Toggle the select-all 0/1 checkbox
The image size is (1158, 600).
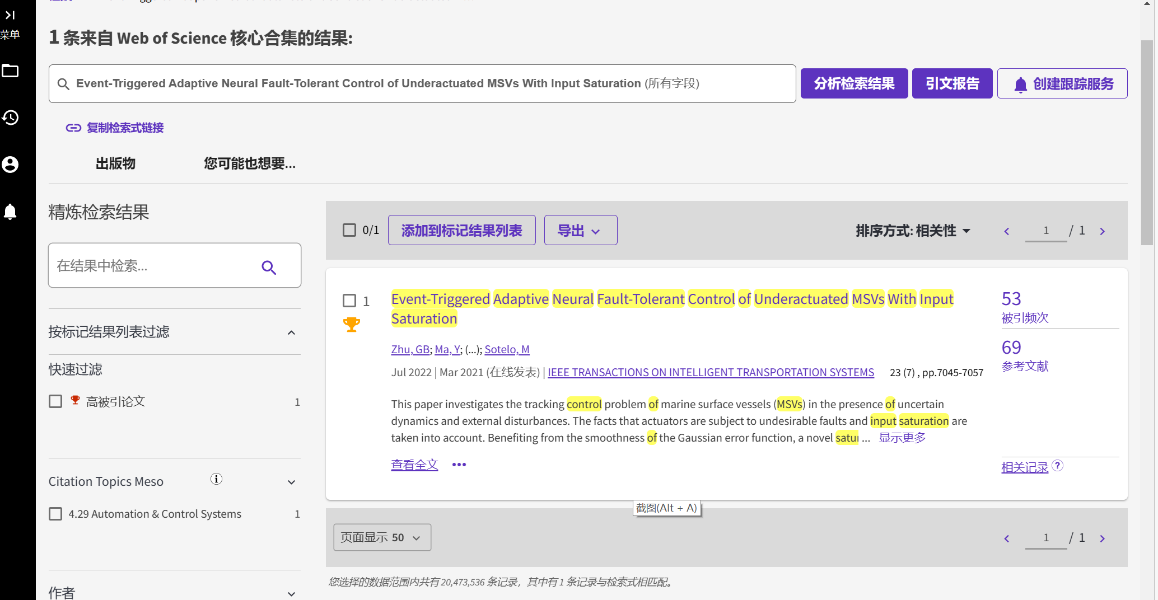(x=349, y=230)
